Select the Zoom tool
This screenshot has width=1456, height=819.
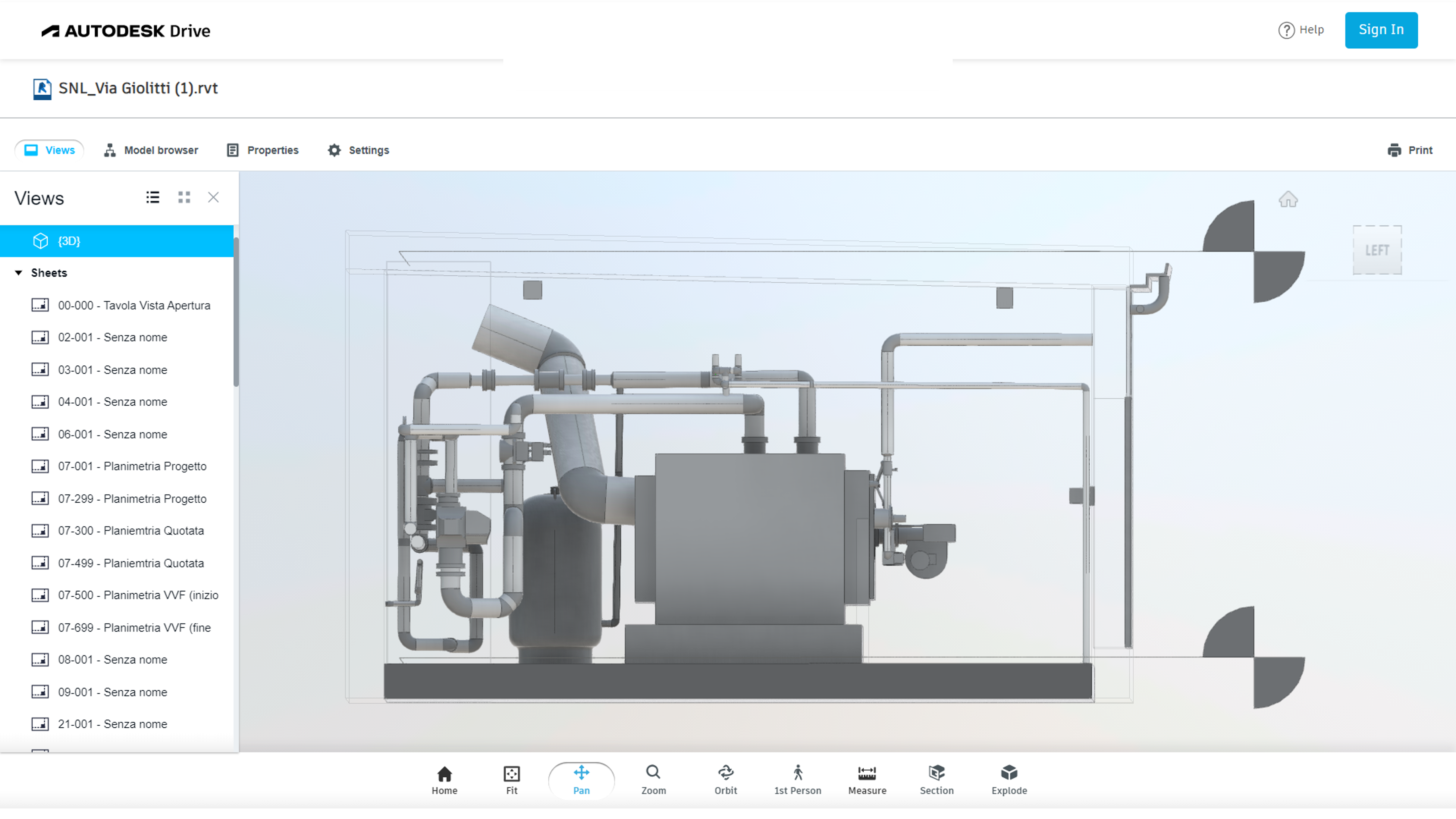click(653, 780)
